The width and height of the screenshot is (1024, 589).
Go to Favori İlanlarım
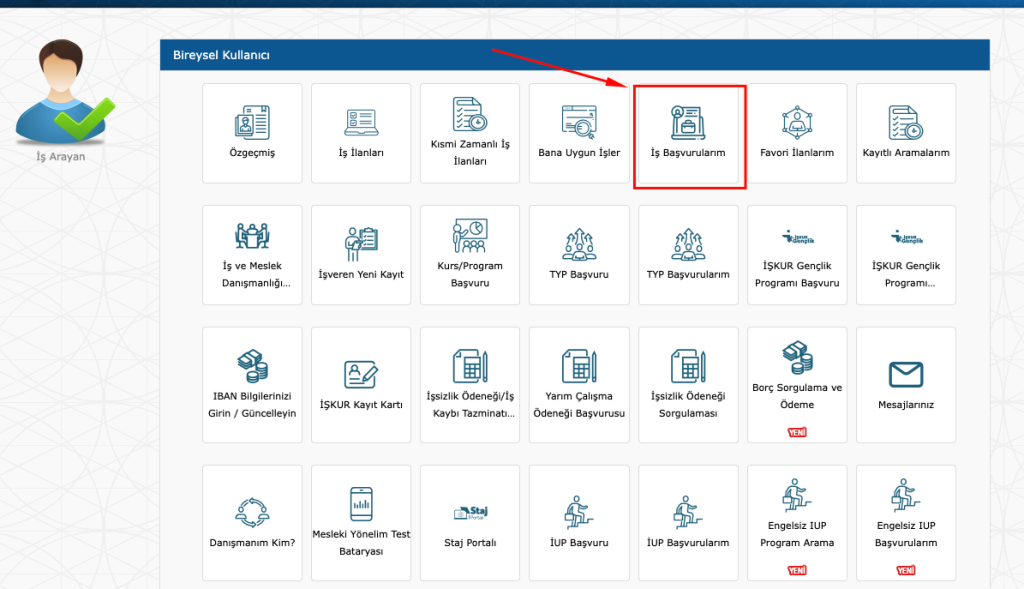pyautogui.click(x=797, y=133)
